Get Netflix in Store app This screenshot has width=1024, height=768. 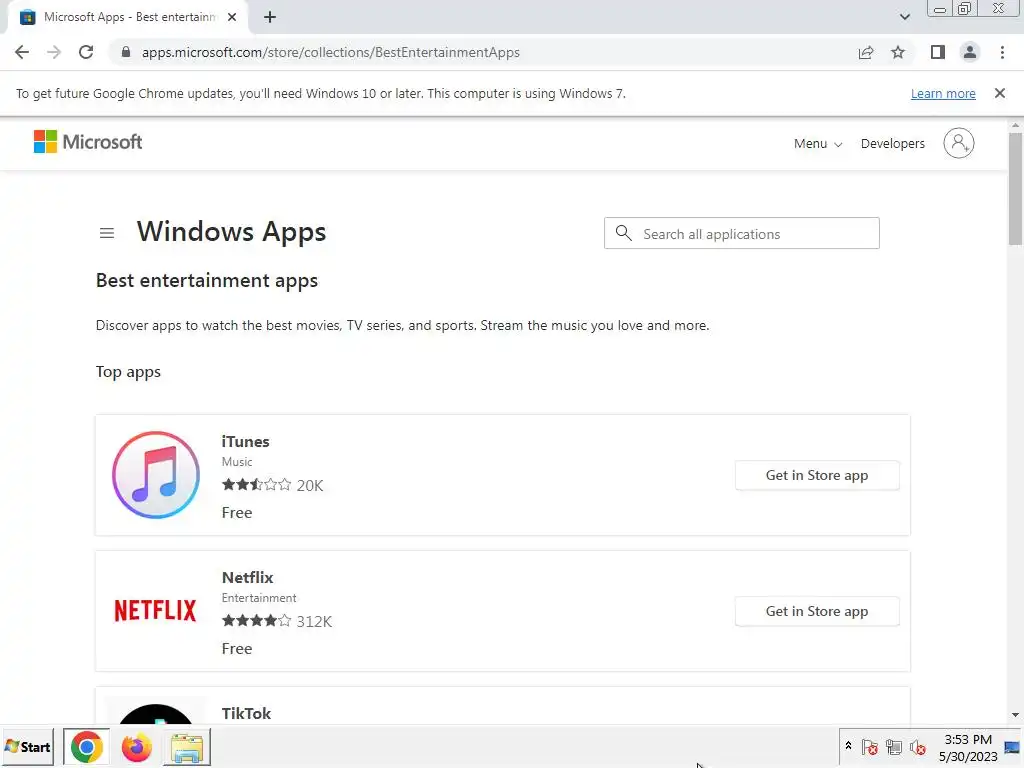817,611
